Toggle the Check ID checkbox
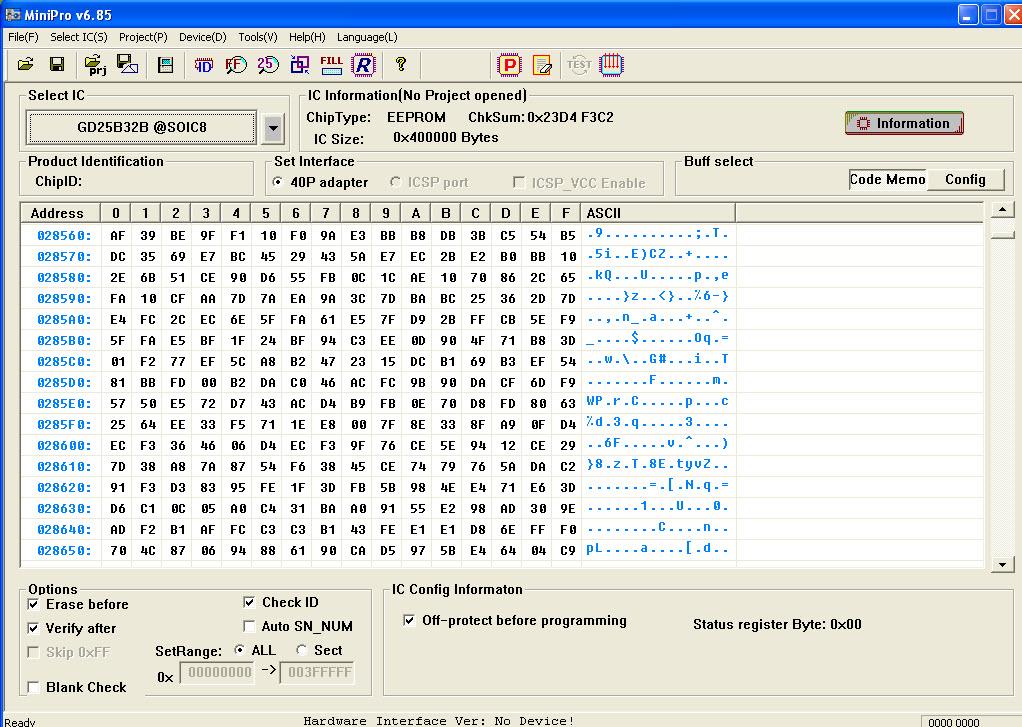 point(249,602)
